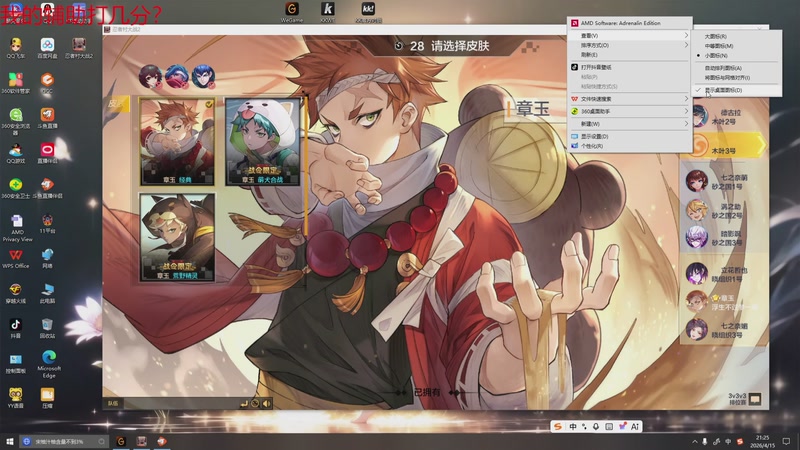This screenshot has width=800, height=450.
Task: Open 个性化(R) from context menu
Action: 630,146
